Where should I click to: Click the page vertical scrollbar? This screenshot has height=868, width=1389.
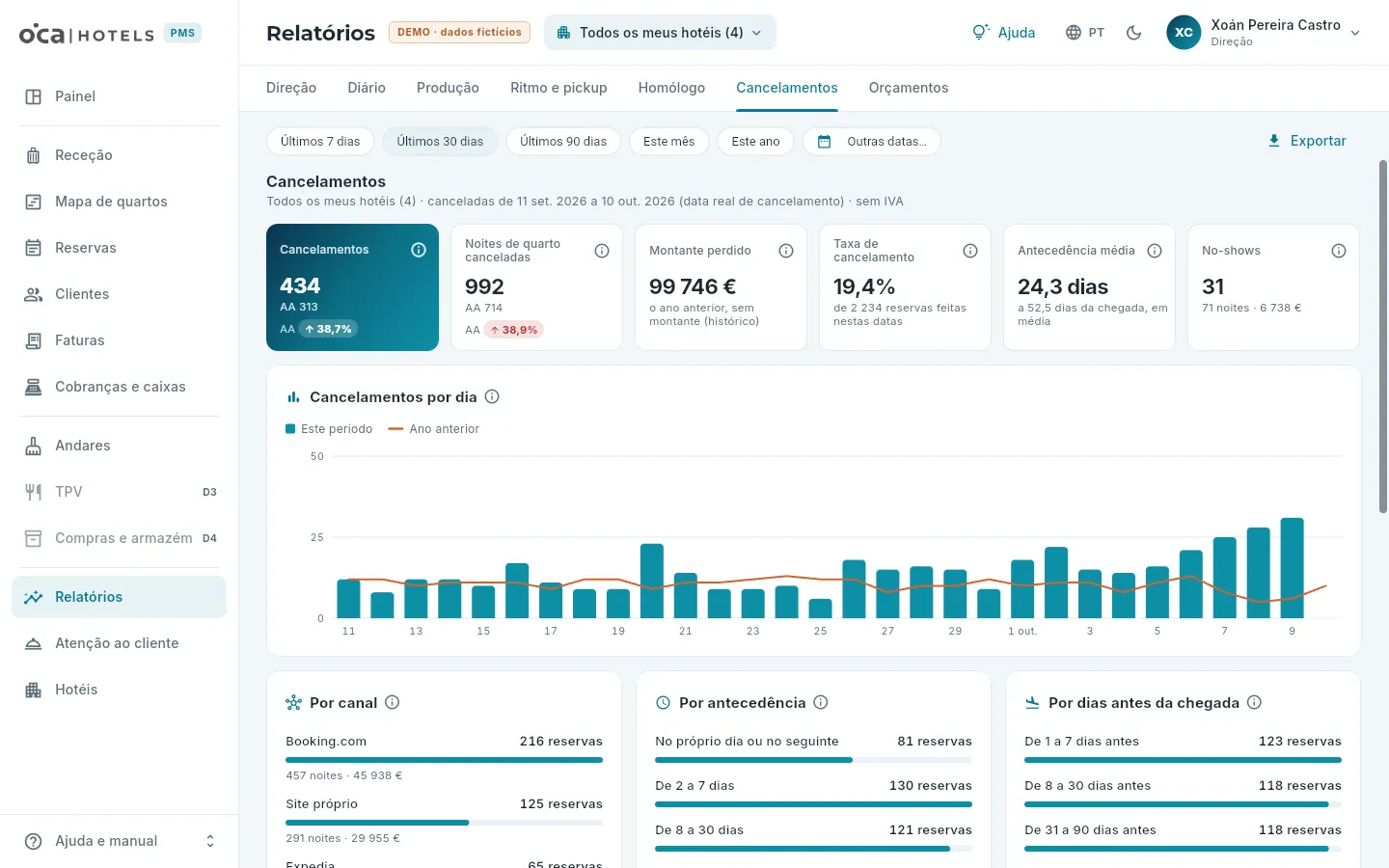[1383, 338]
